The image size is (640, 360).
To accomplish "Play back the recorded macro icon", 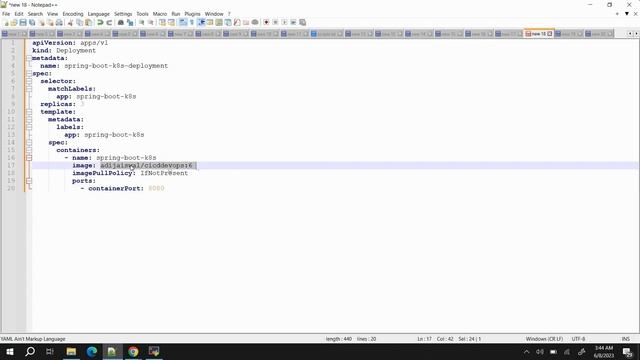I will (x=284, y=22).
